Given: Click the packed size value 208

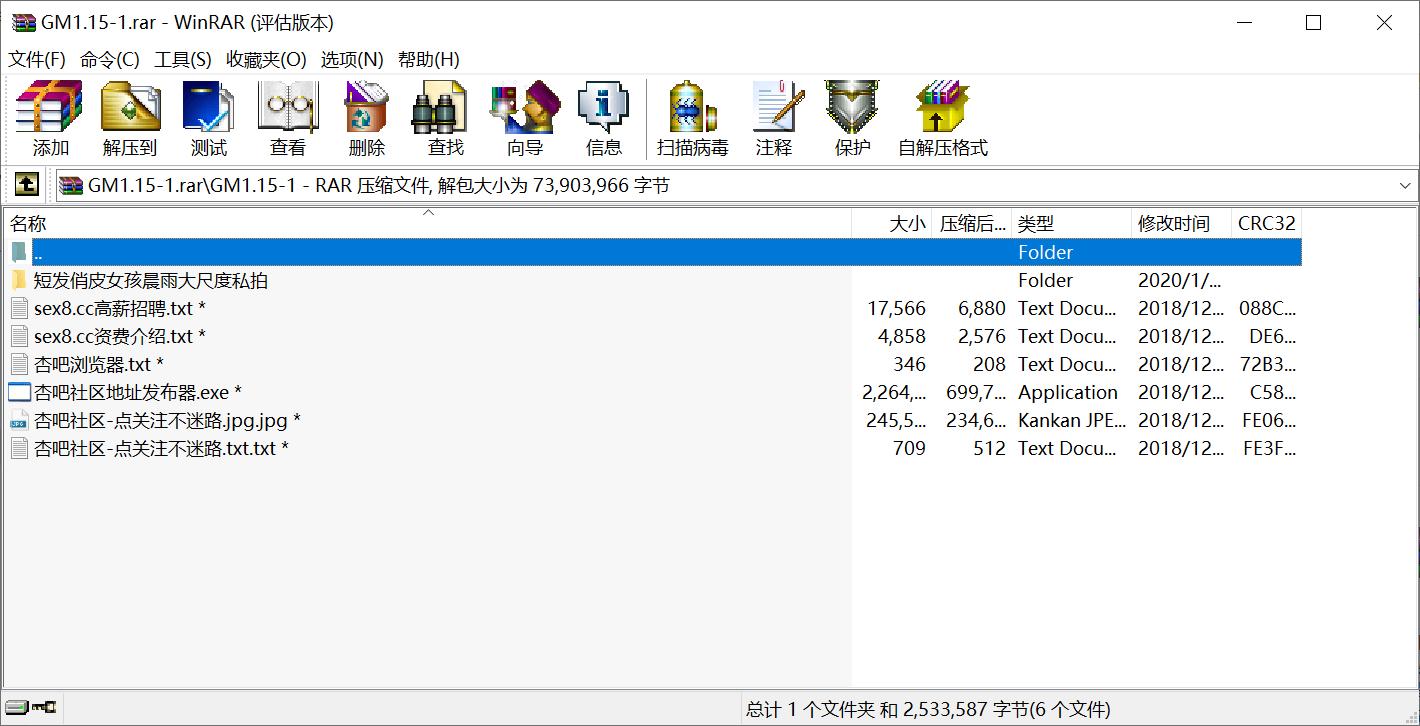Looking at the screenshot, I should pyautogui.click(x=989, y=364).
